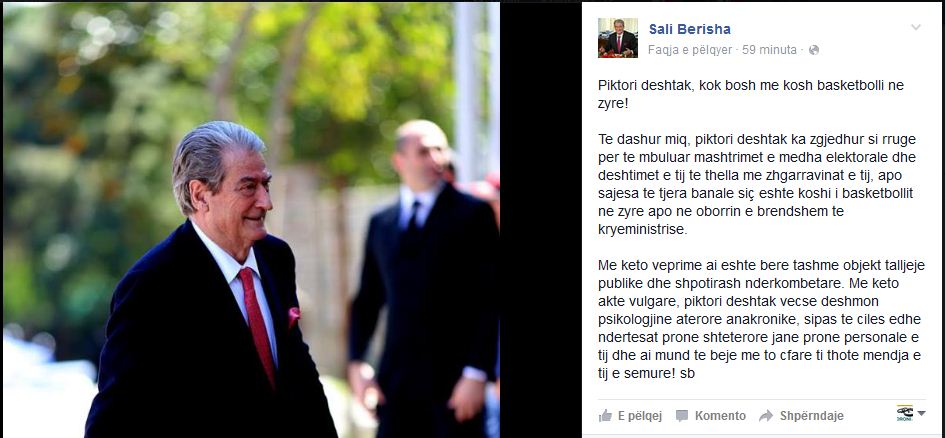Toggle the Faqja e pëlqyer page-liked status
945x438 pixels.
689,50
